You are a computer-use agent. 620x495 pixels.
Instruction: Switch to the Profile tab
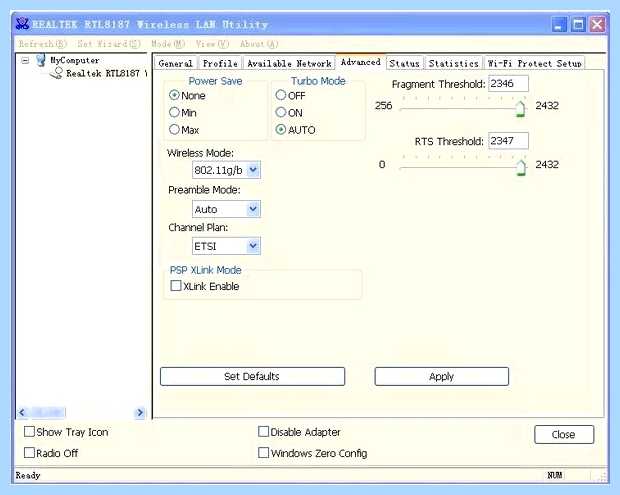[x=220, y=63]
